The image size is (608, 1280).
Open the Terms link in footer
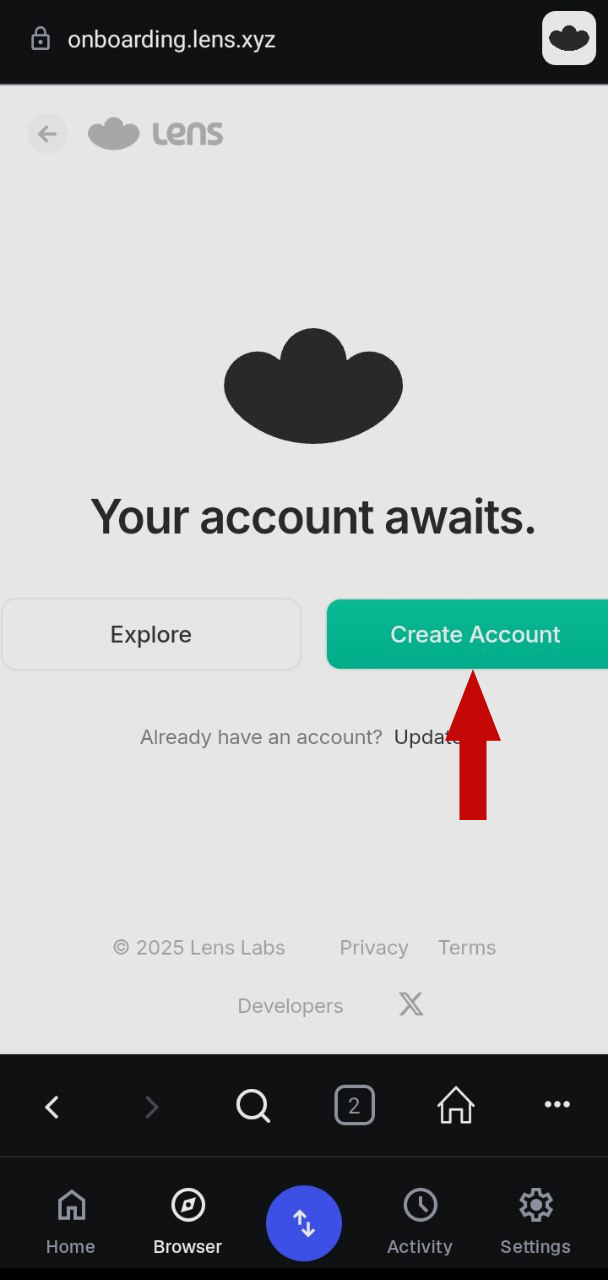point(467,948)
